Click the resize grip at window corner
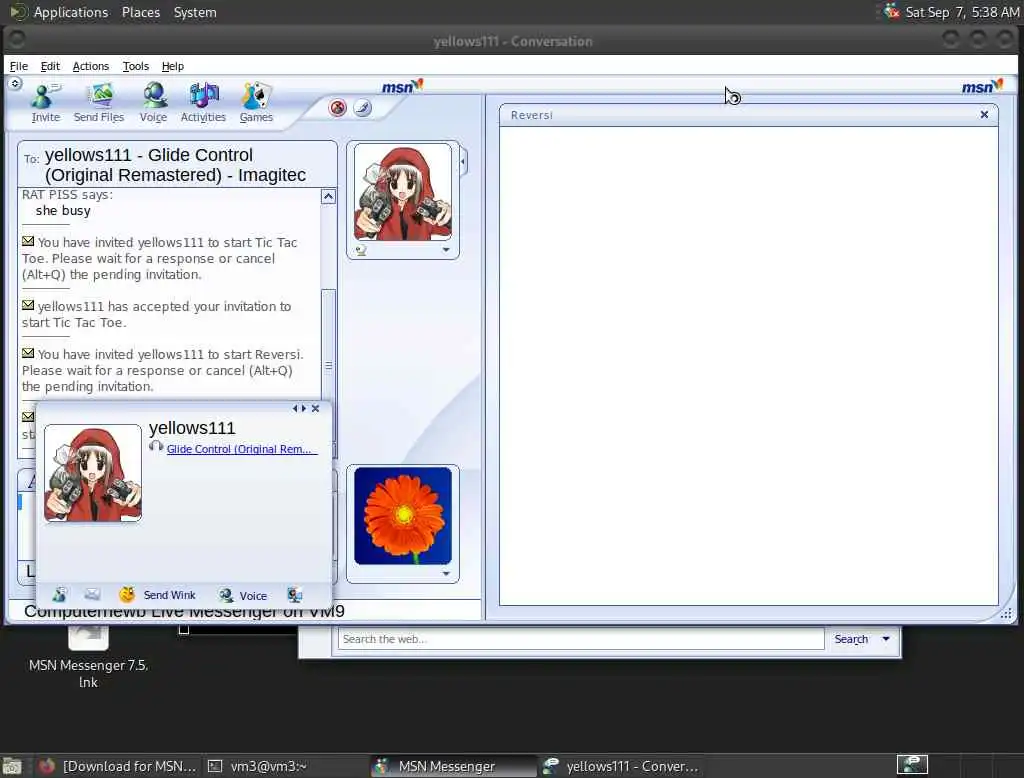This screenshot has height=778, width=1024. pos(1006,613)
